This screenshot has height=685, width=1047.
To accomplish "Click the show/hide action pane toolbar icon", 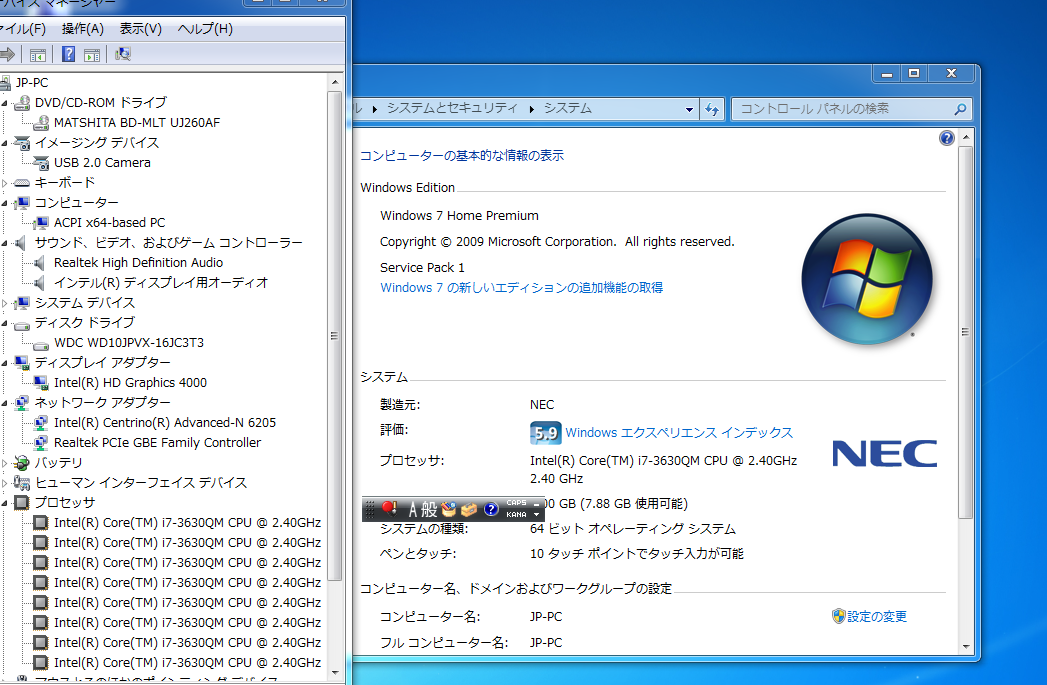I will (92, 55).
